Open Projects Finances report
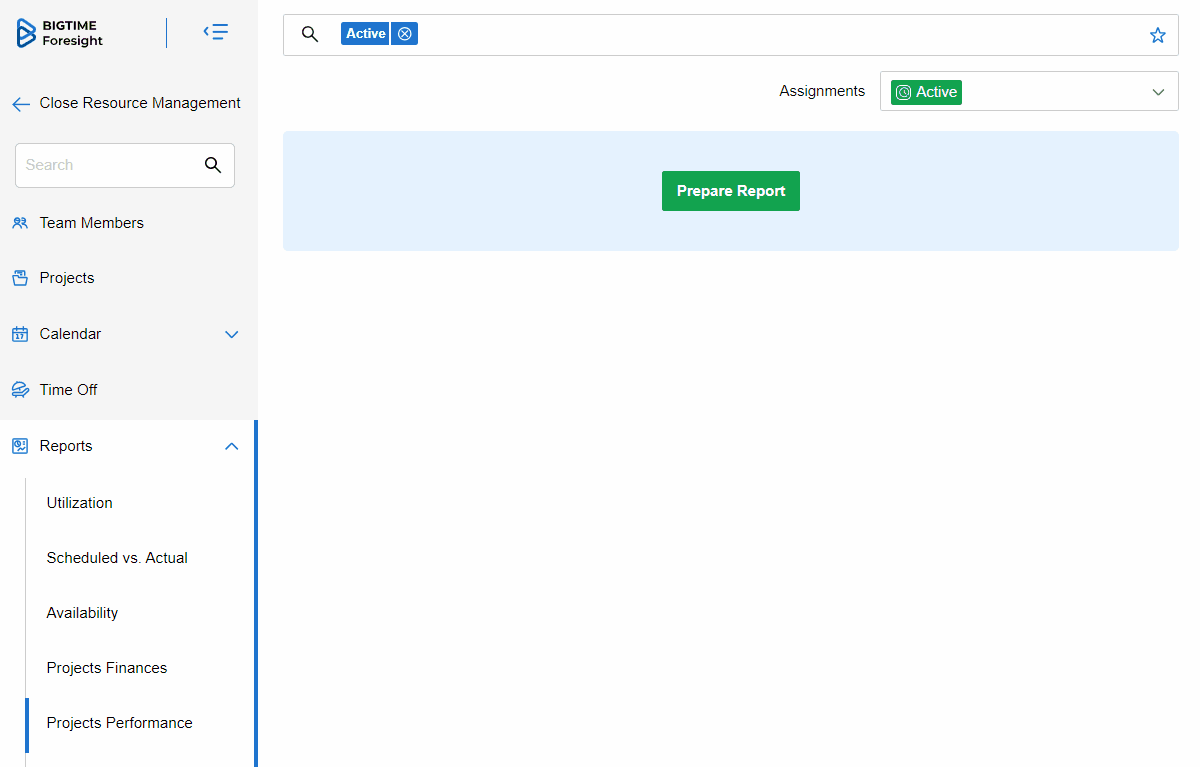 (x=107, y=668)
